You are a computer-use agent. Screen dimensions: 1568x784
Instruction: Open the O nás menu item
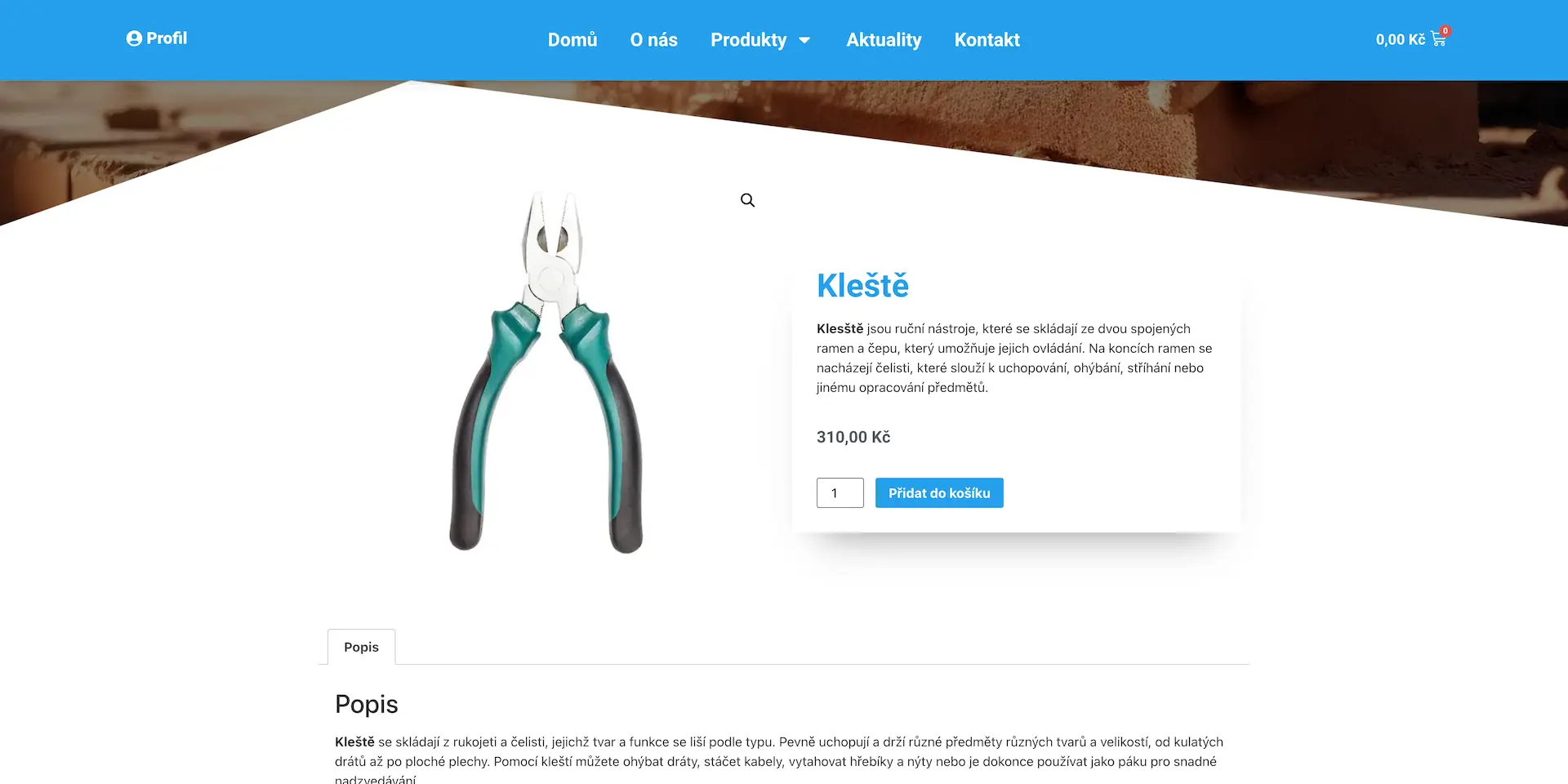(x=653, y=40)
